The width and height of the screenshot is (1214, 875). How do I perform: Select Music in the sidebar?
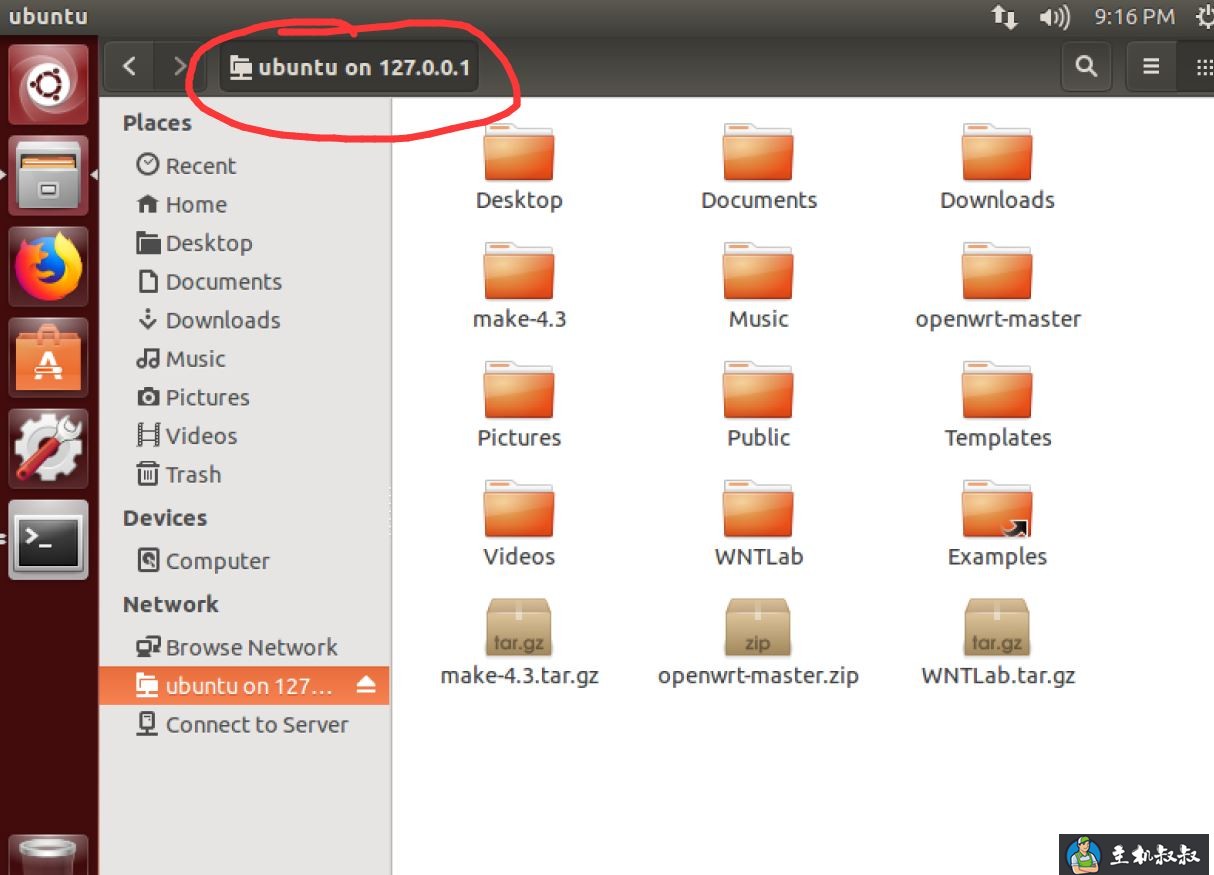[244, 359]
